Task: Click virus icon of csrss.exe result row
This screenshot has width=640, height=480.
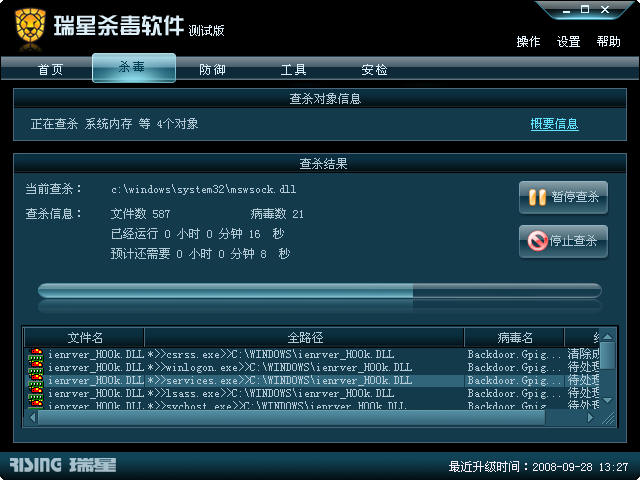Action: 36,355
